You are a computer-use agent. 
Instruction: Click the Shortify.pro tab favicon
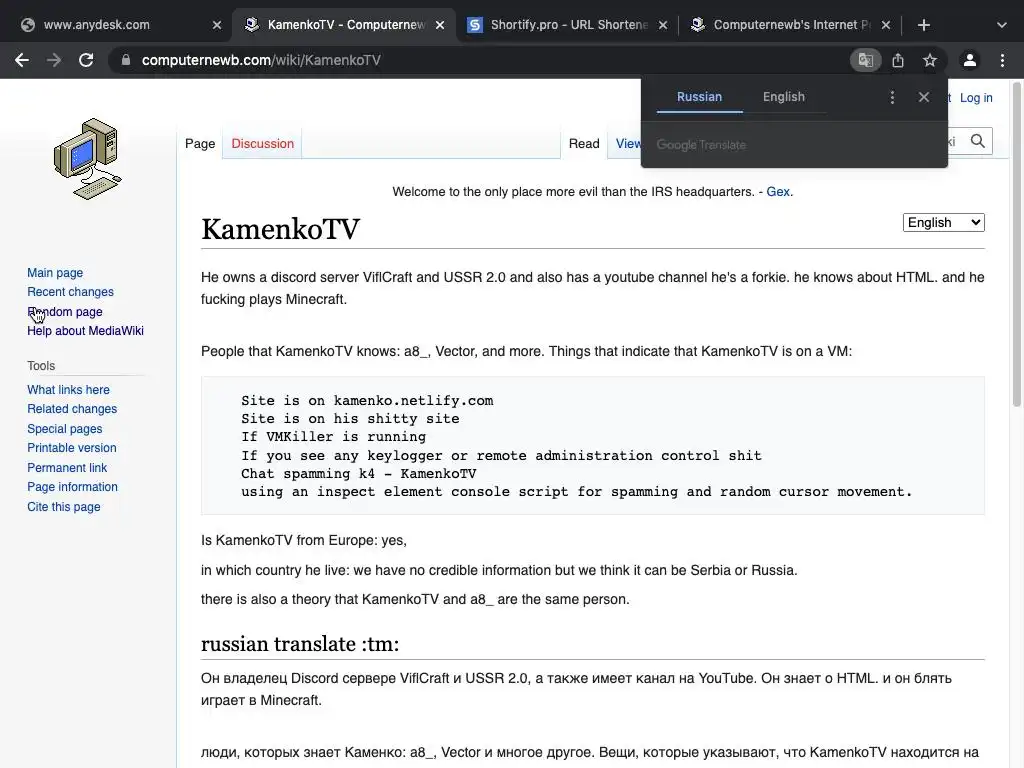click(x=475, y=25)
